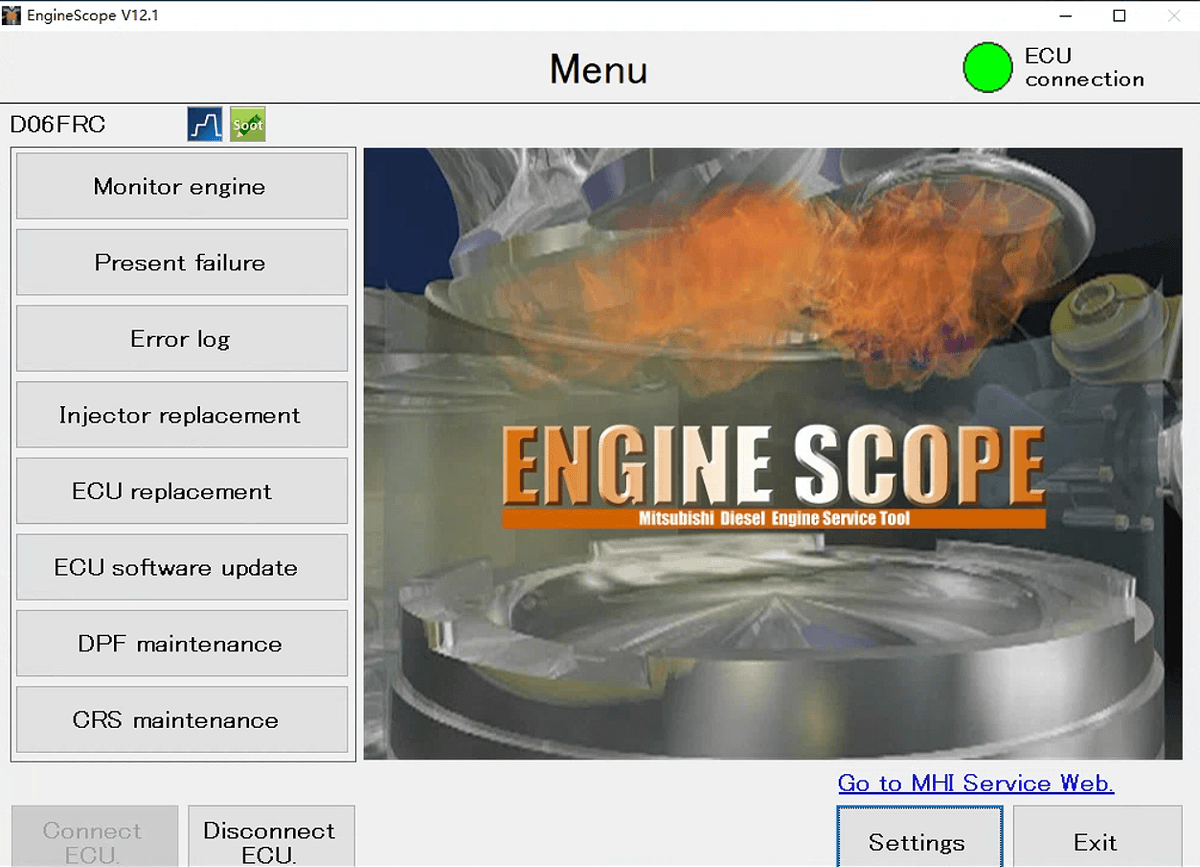
Task: View the Error log
Action: point(181,339)
